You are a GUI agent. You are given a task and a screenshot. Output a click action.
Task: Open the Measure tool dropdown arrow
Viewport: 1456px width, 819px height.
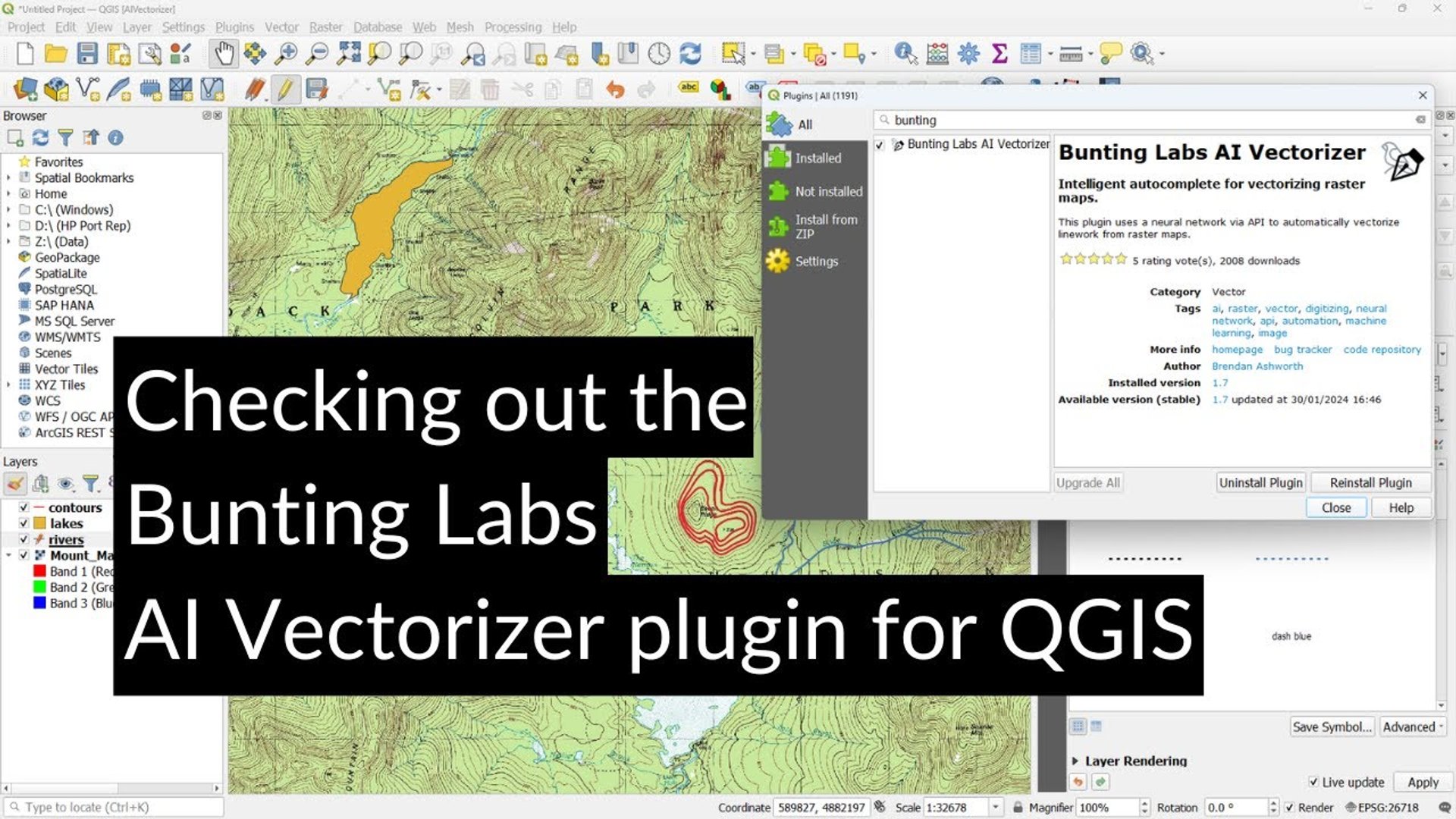(x=1090, y=54)
